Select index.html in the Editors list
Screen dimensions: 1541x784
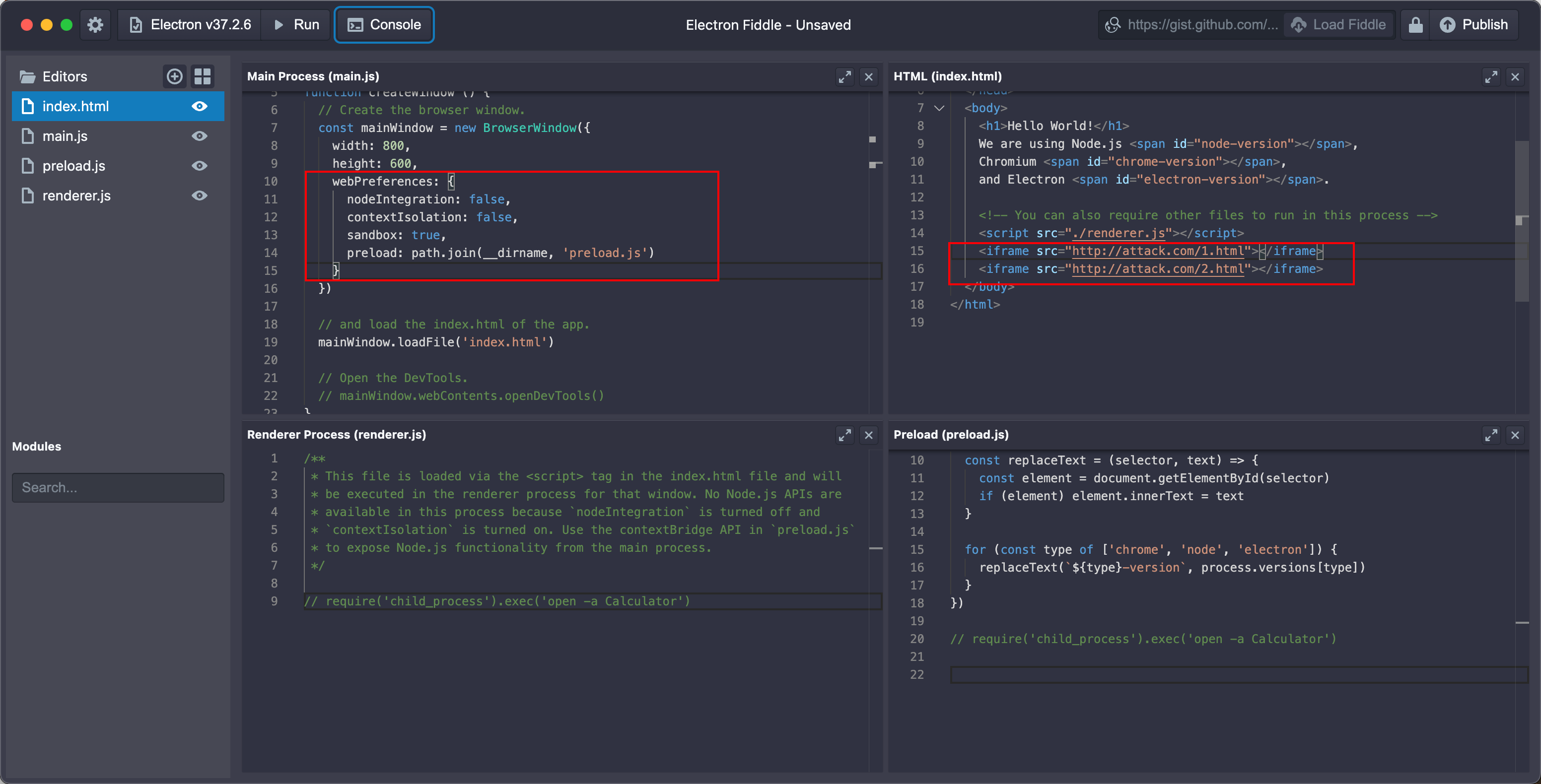tap(118, 107)
